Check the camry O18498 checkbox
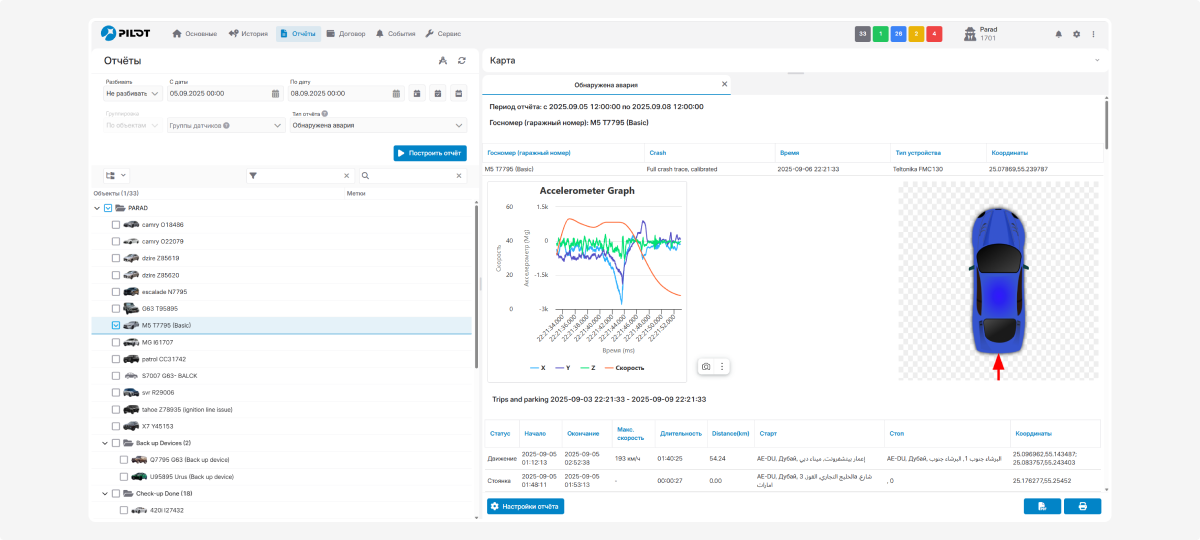 (x=116, y=225)
